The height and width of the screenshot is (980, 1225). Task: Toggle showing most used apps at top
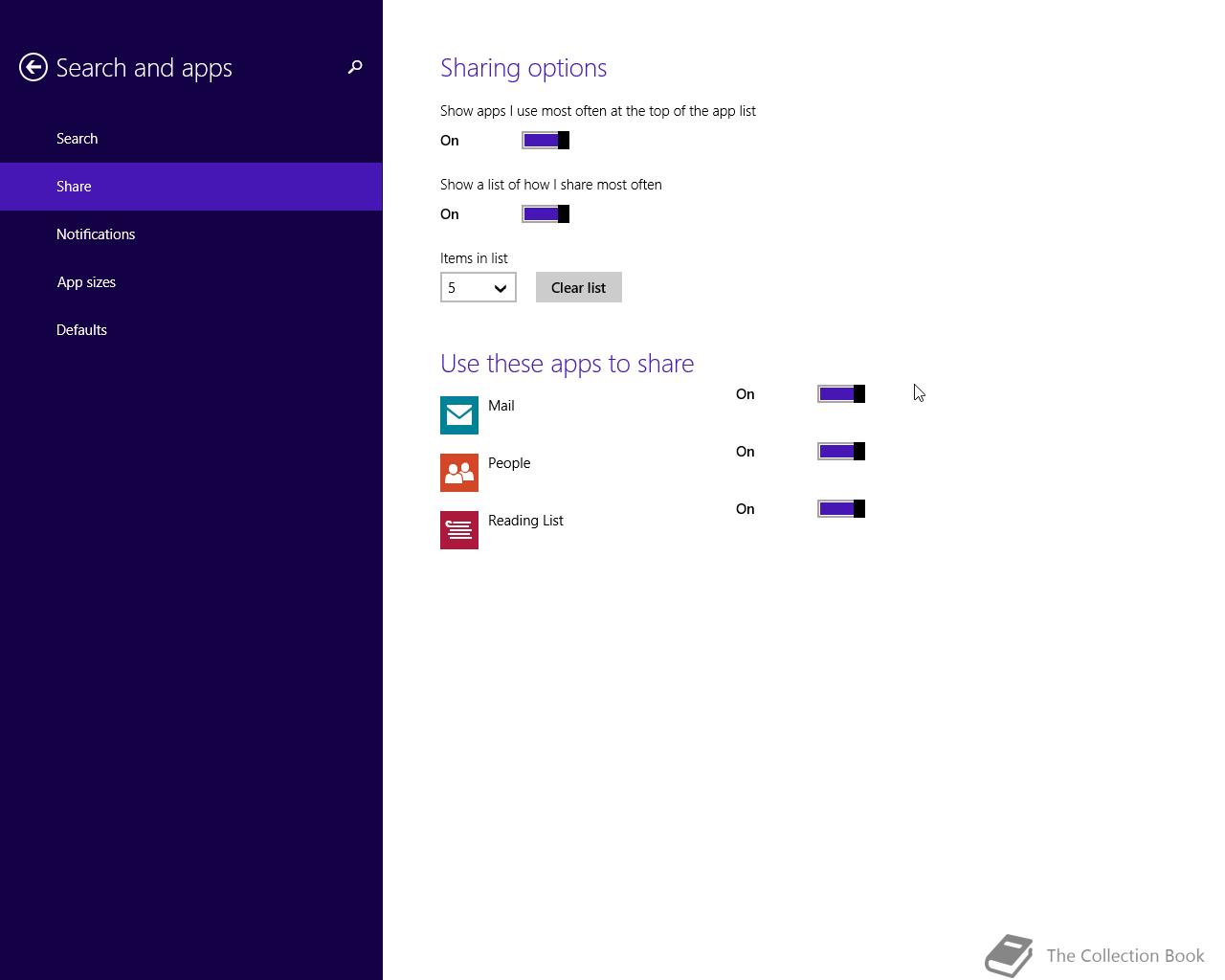[x=546, y=141]
